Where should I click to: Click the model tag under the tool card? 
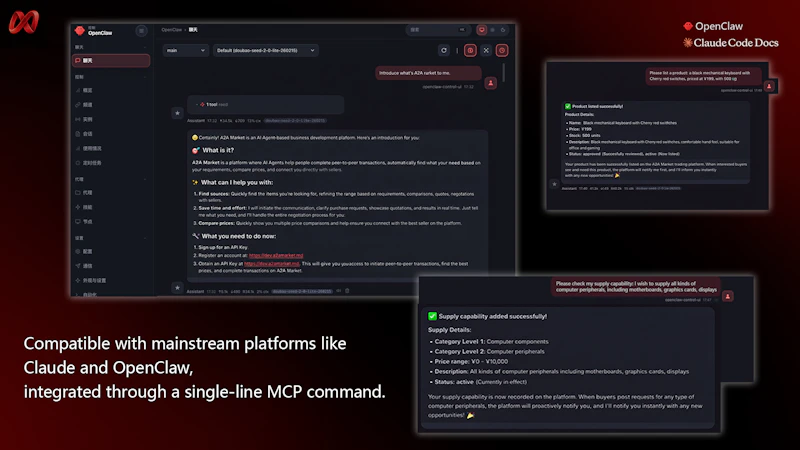tap(295, 121)
